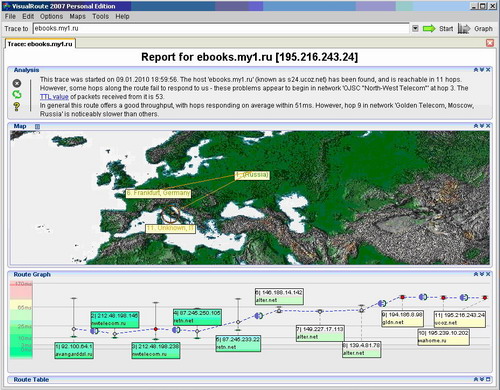
Task: Open the Tools menu
Action: 100,16
